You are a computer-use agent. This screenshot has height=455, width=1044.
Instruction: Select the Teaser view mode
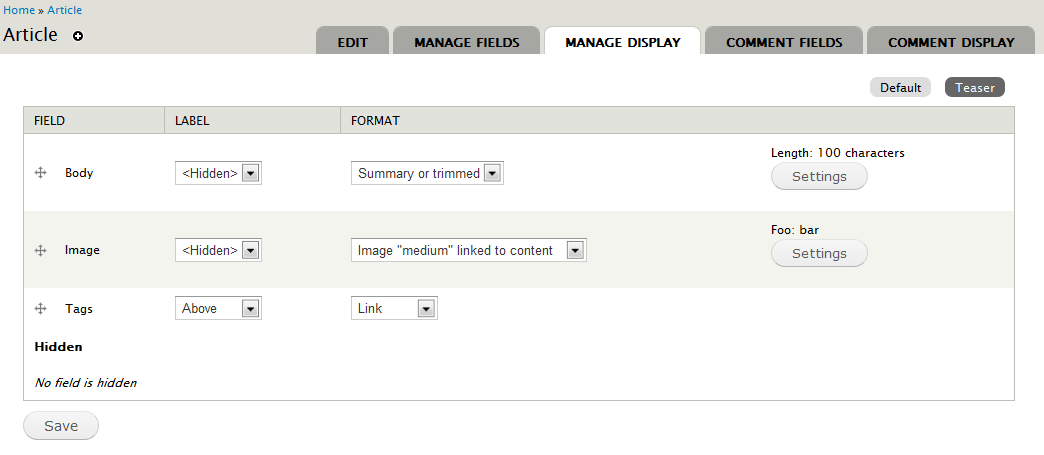point(974,88)
